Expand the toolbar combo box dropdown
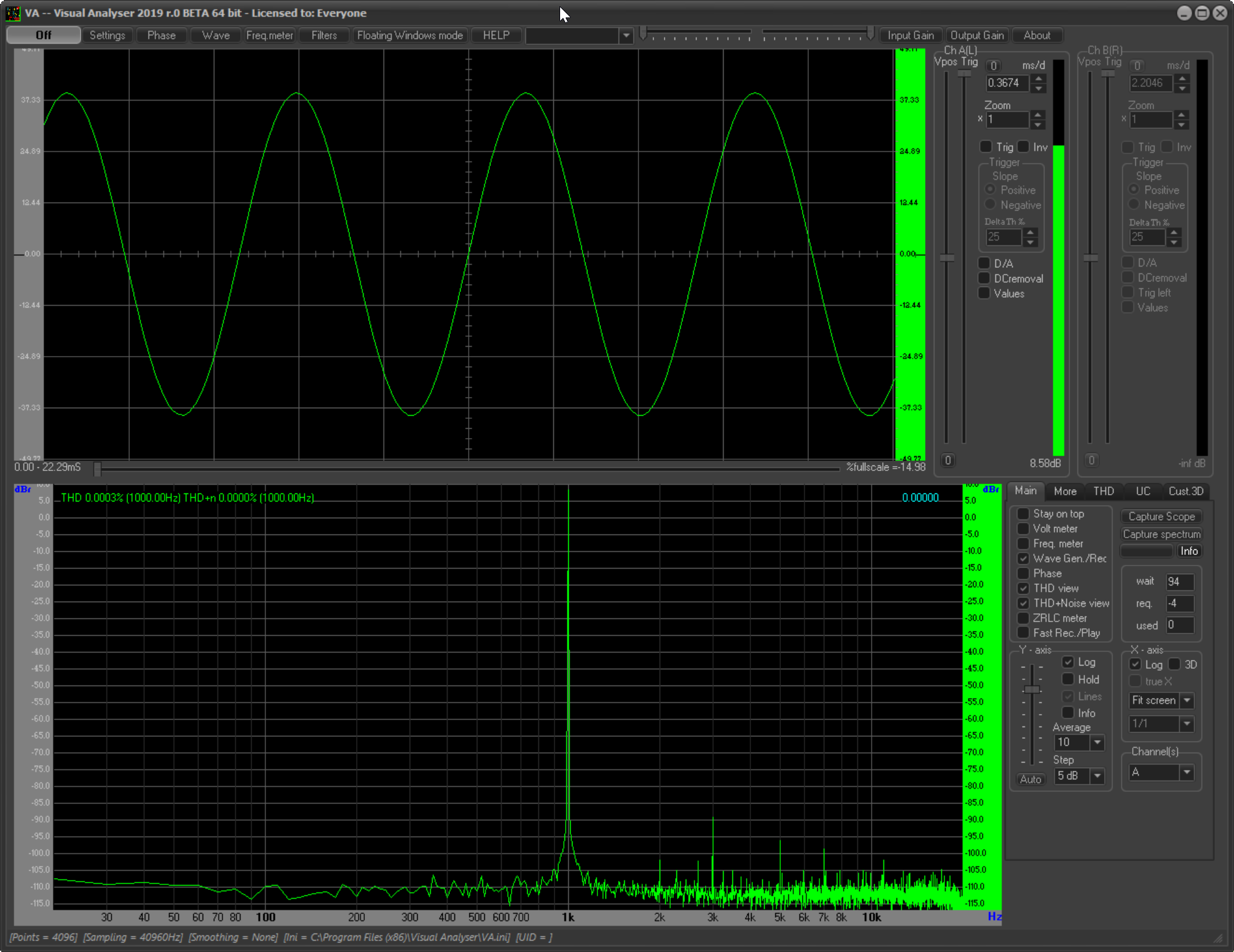 [626, 36]
